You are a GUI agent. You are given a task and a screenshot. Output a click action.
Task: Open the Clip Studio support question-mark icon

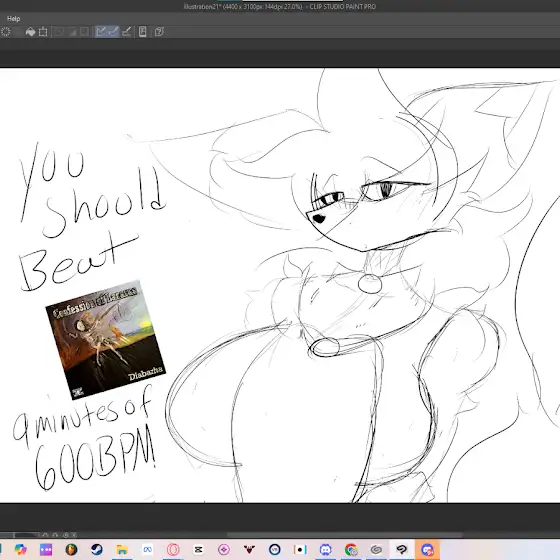[x=159, y=32]
